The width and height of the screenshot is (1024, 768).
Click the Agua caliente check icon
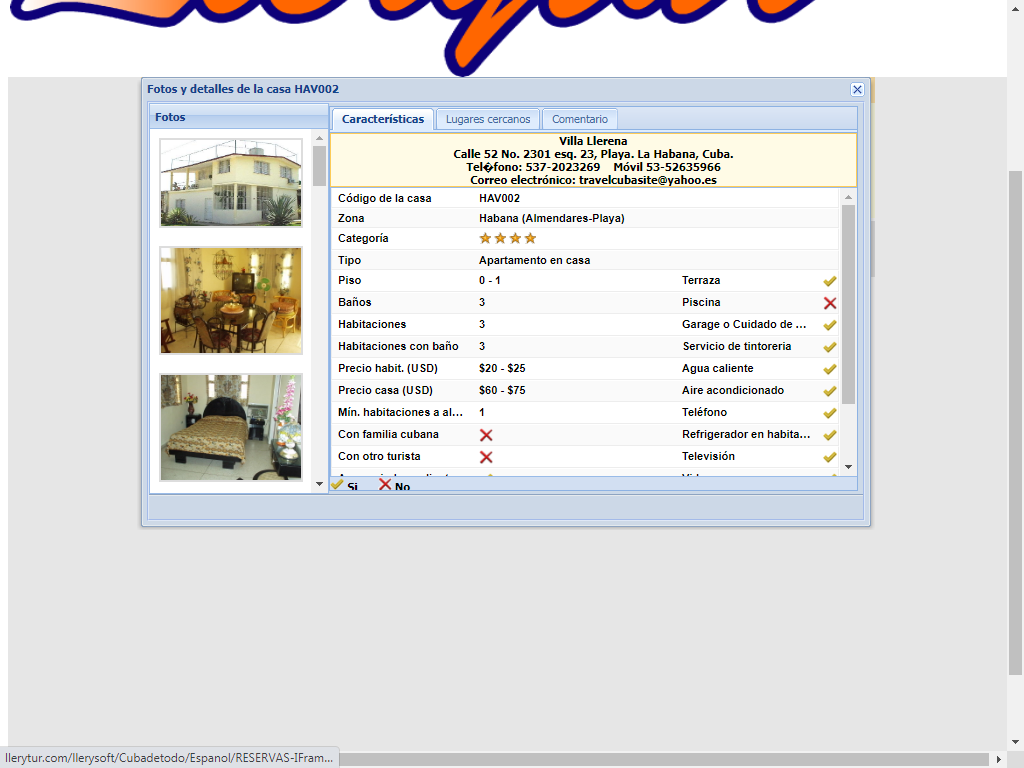(829, 369)
